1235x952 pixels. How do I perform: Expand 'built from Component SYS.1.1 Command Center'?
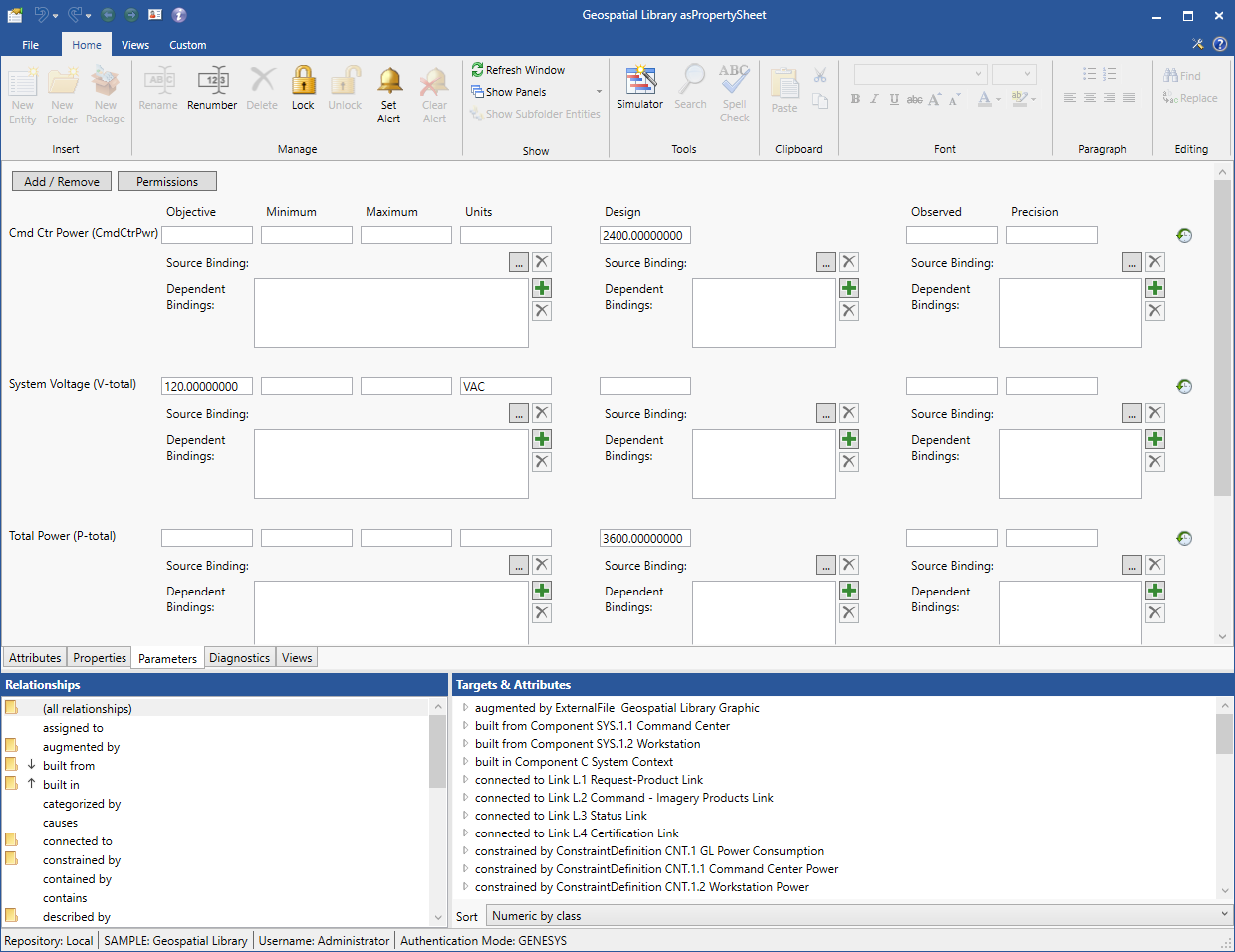click(x=465, y=726)
